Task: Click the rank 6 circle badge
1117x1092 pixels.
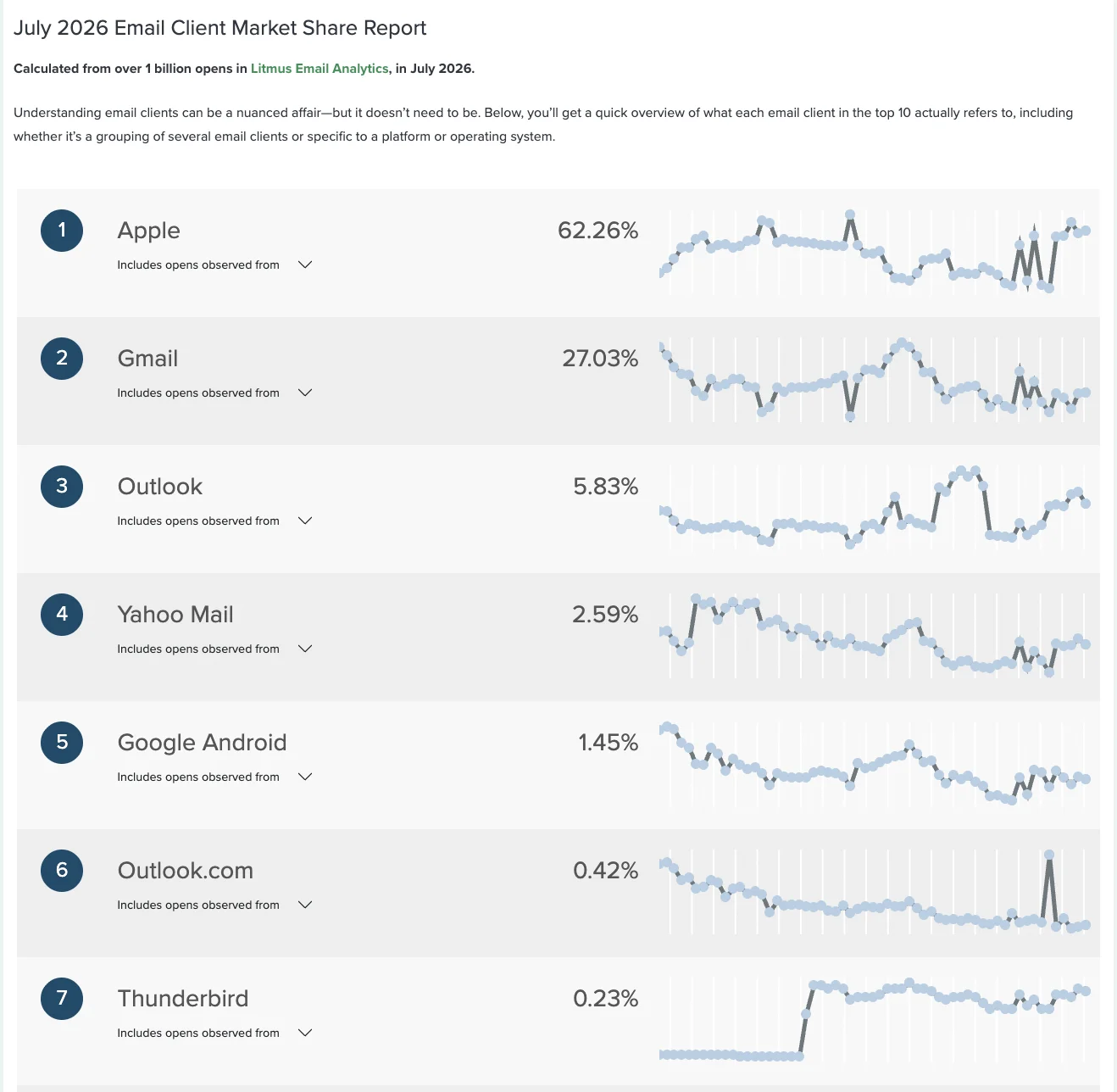Action: click(62, 871)
